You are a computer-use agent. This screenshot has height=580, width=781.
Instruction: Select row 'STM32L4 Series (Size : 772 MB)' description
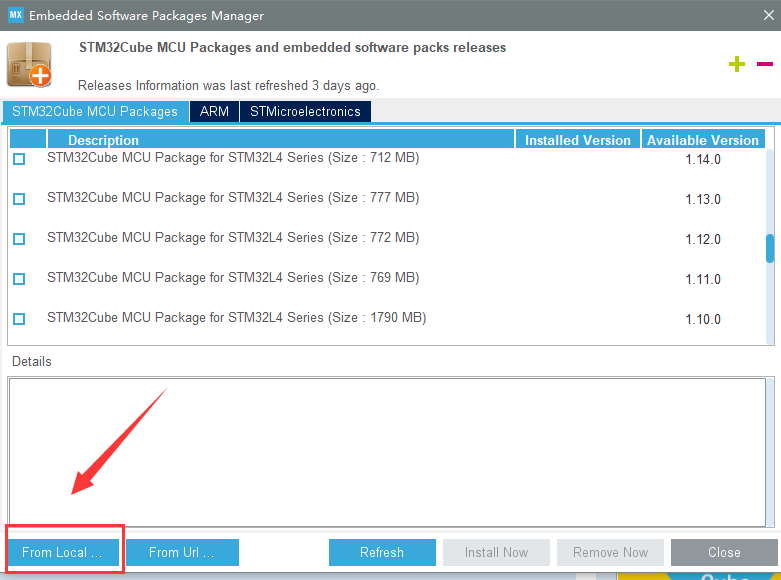(x=233, y=238)
